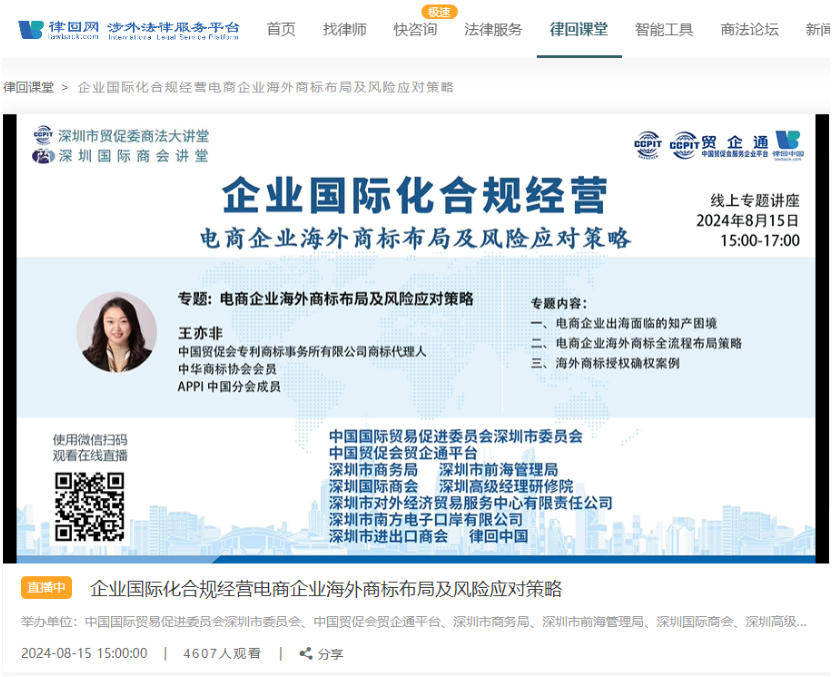Click the 贸企通 CCPIT logo on poster
The height and width of the screenshot is (677, 840).
click(x=719, y=146)
